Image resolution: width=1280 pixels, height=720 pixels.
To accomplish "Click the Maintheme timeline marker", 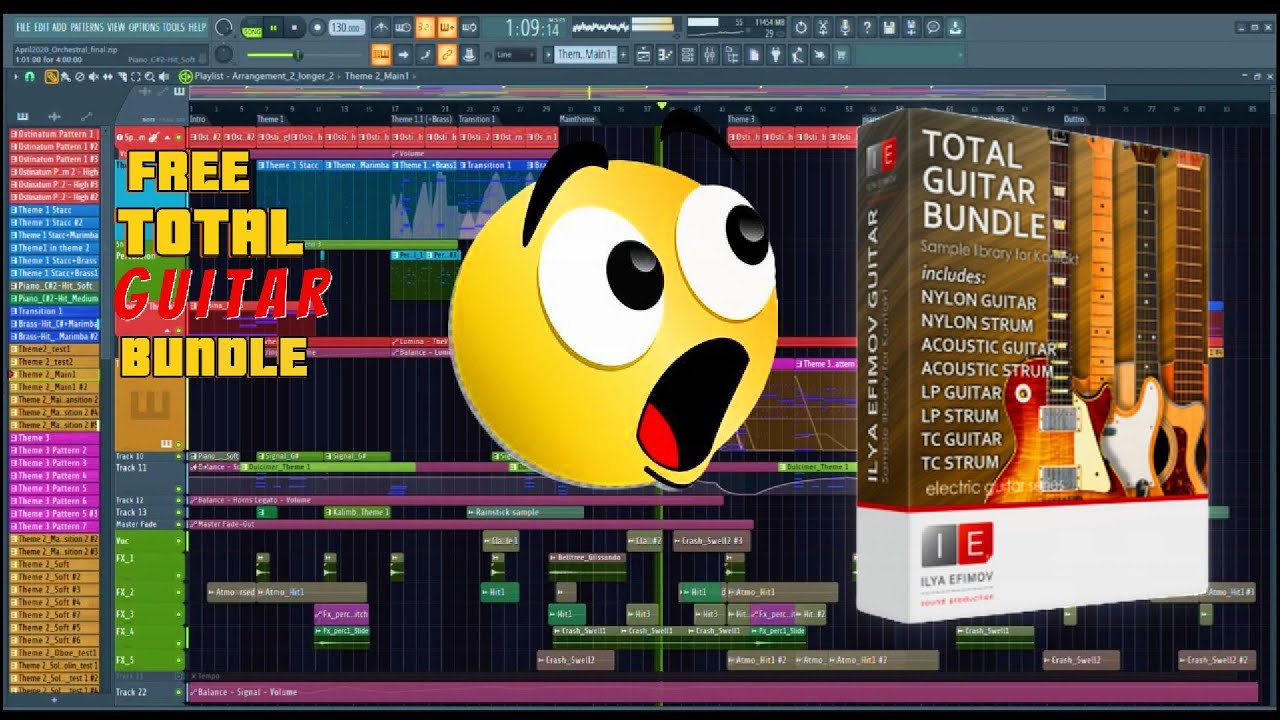I will click(x=577, y=119).
